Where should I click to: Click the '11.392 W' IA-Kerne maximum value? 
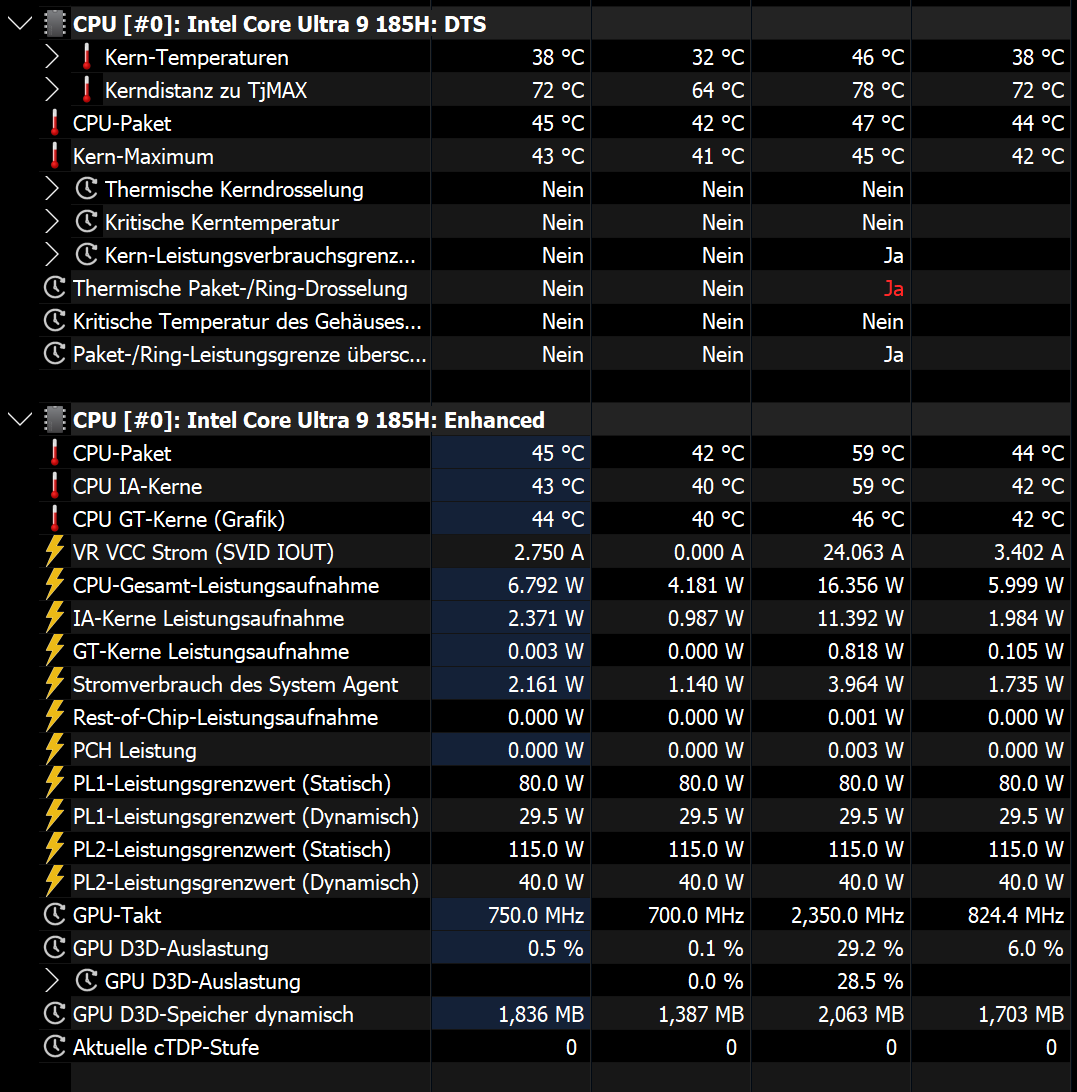click(x=860, y=618)
